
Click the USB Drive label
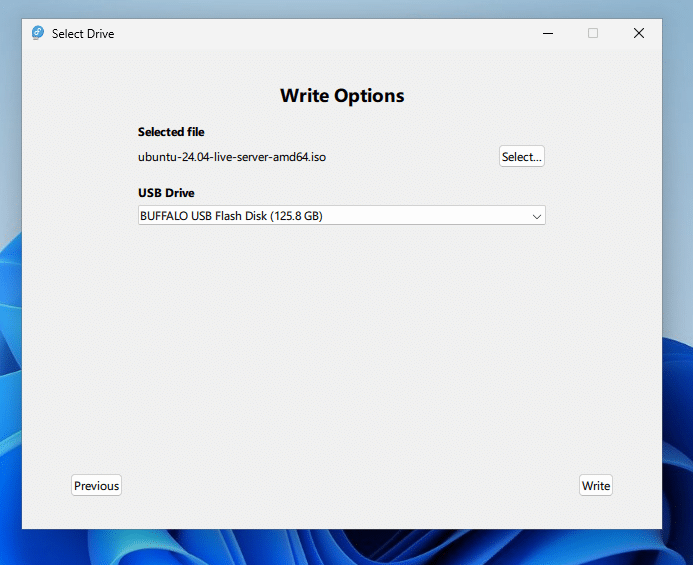coord(166,193)
